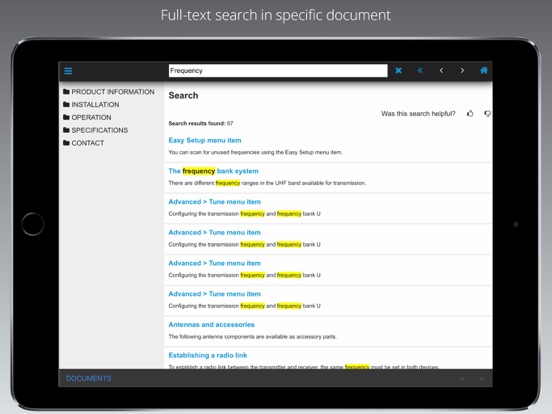This screenshot has width=552, height=414.
Task: Clear the search with the X icon
Action: (399, 70)
